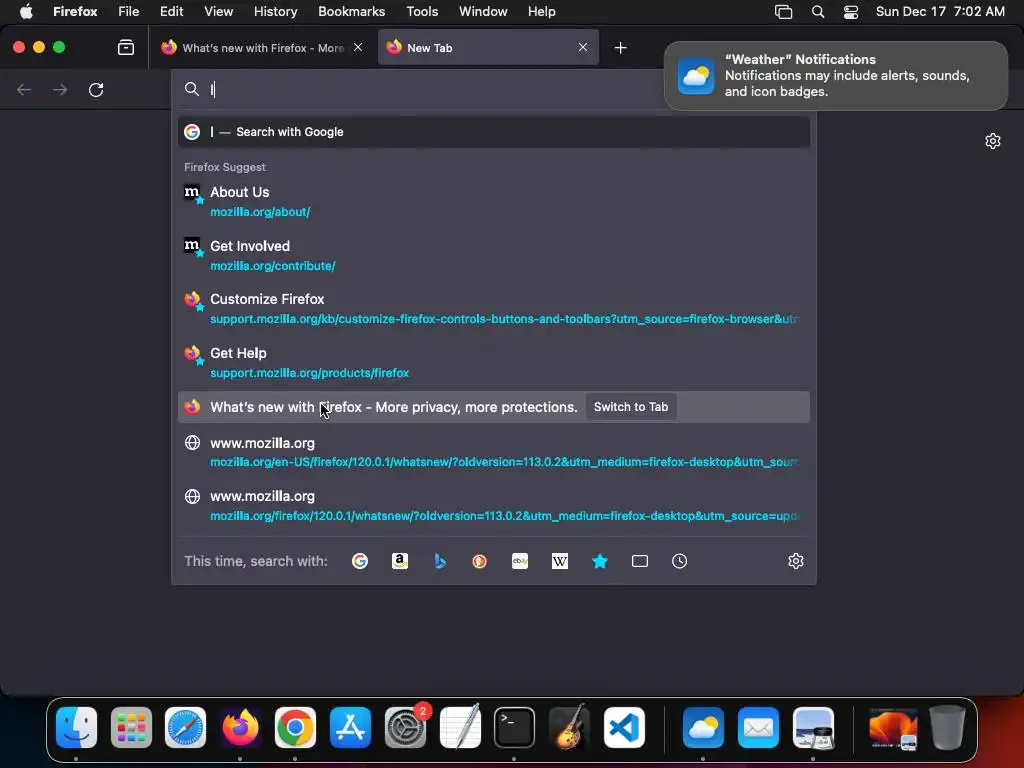The width and height of the screenshot is (1024, 768).
Task: Choose the Search with Google suggestion row
Action: [494, 132]
